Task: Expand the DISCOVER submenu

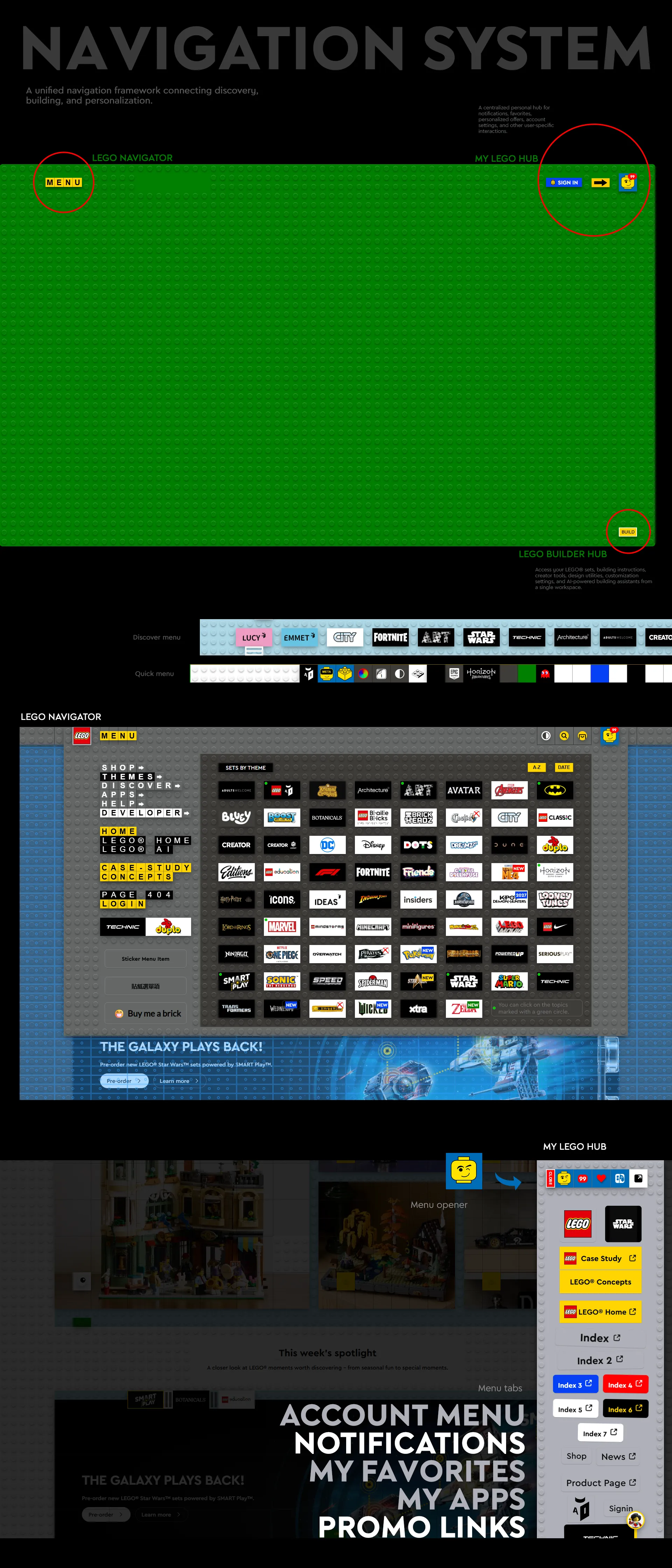Action: click(141, 786)
